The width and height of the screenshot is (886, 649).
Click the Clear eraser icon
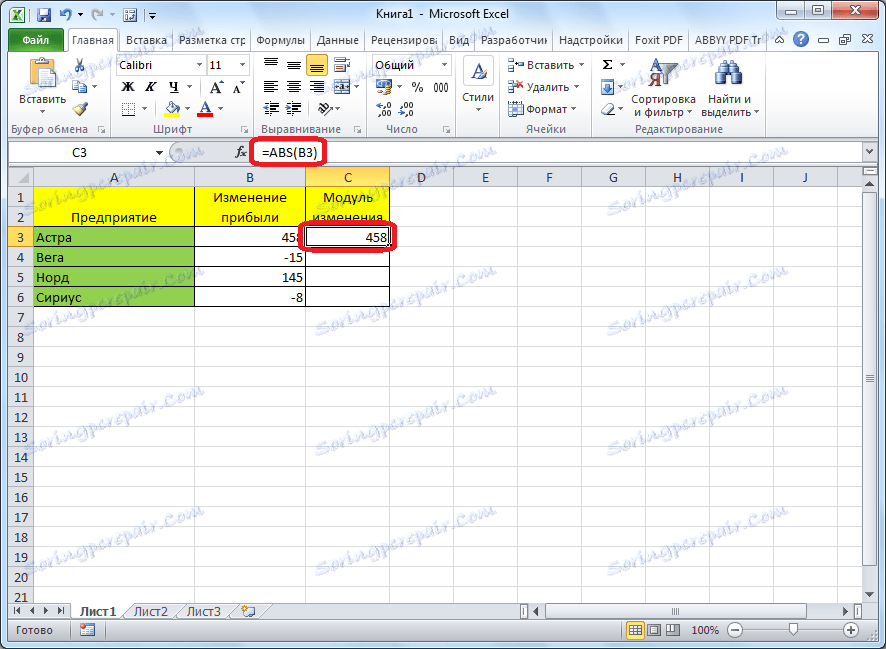click(608, 108)
